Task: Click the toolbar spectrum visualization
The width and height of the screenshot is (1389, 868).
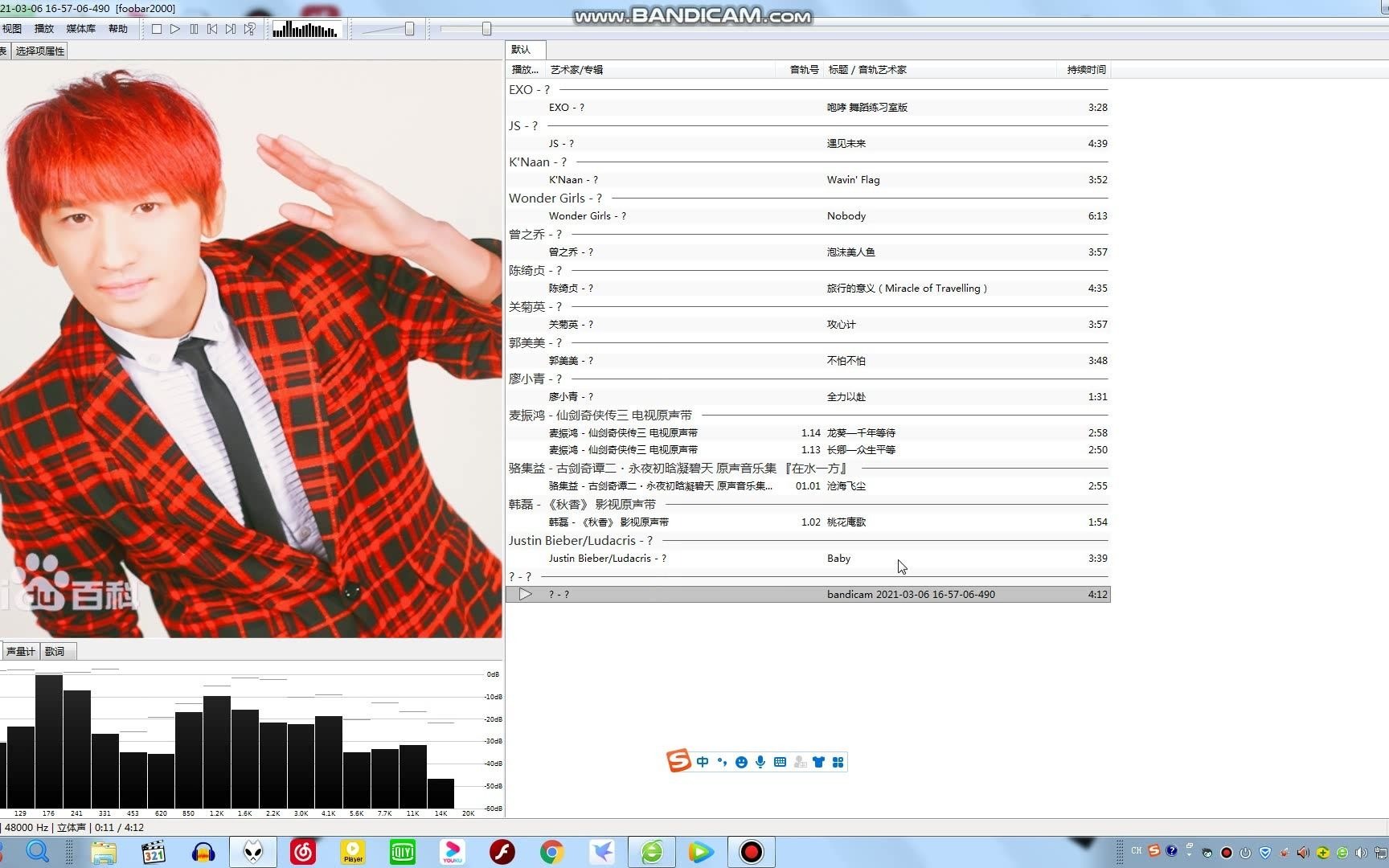Action: tap(305, 30)
